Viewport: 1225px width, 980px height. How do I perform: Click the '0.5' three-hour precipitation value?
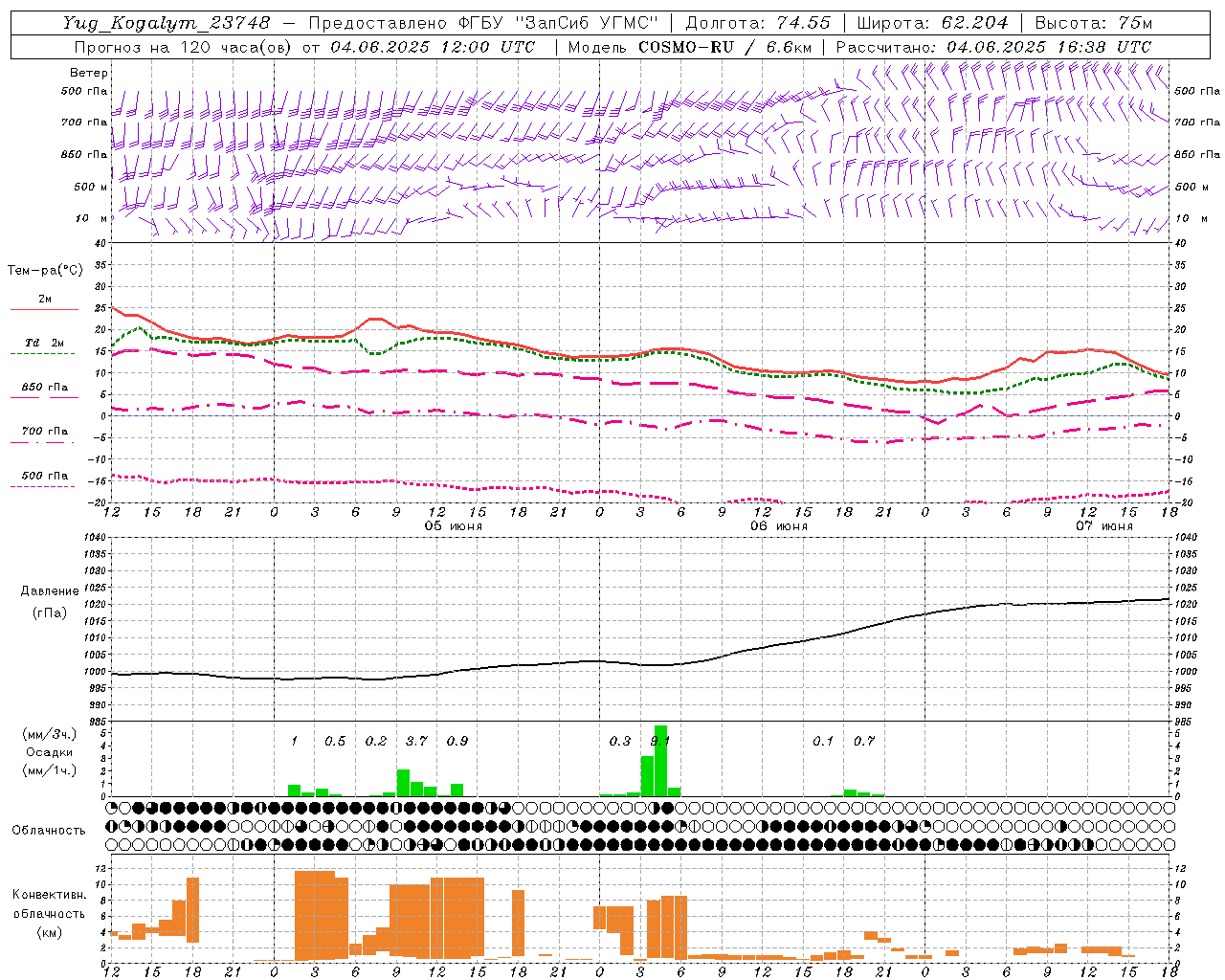click(335, 741)
